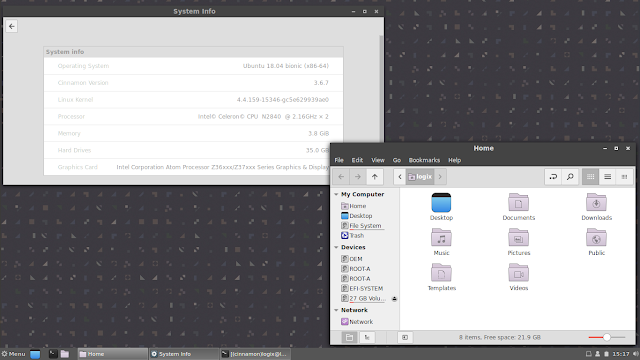Open the Menu button on the panel
640x360 pixels.
[13, 354]
